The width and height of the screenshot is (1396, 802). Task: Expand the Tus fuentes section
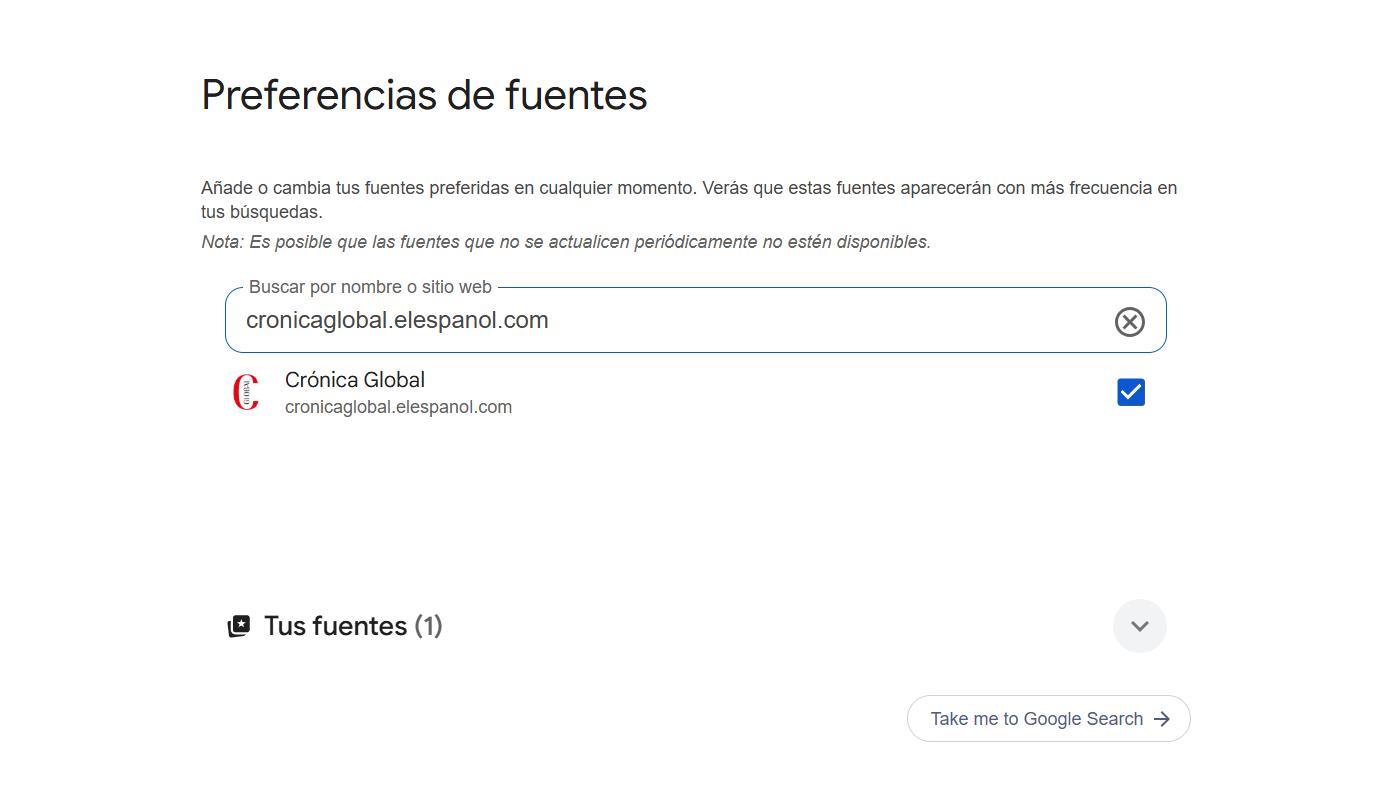[1139, 626]
